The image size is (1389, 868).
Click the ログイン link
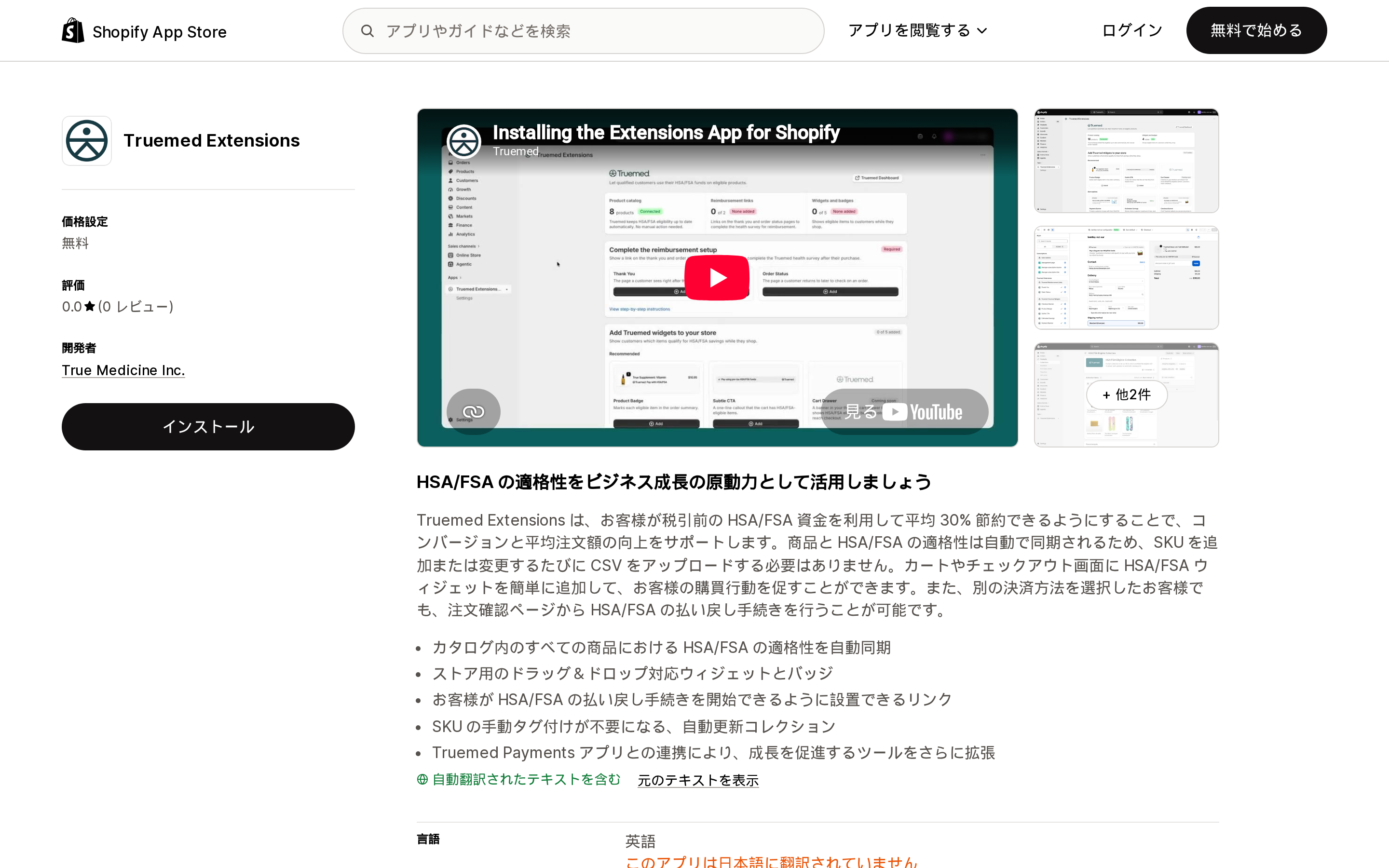point(1132,30)
